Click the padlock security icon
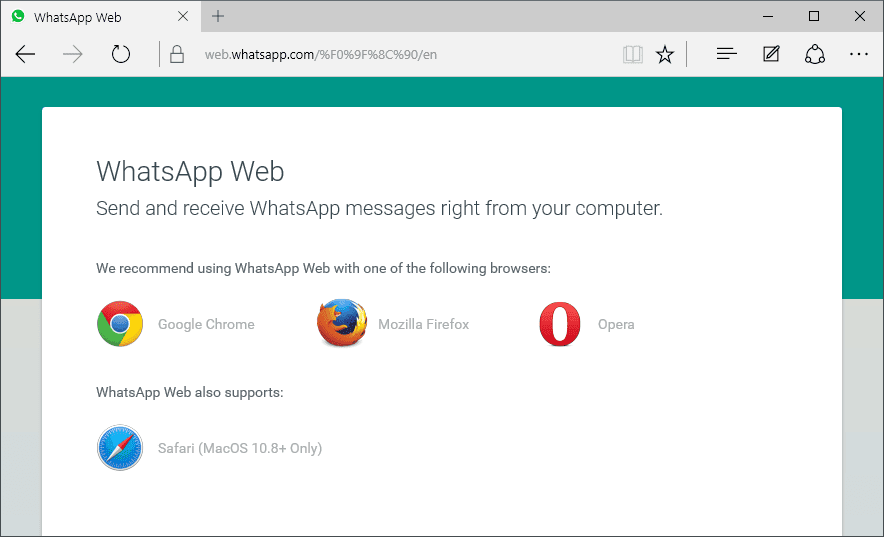The height and width of the screenshot is (537, 884). [177, 55]
